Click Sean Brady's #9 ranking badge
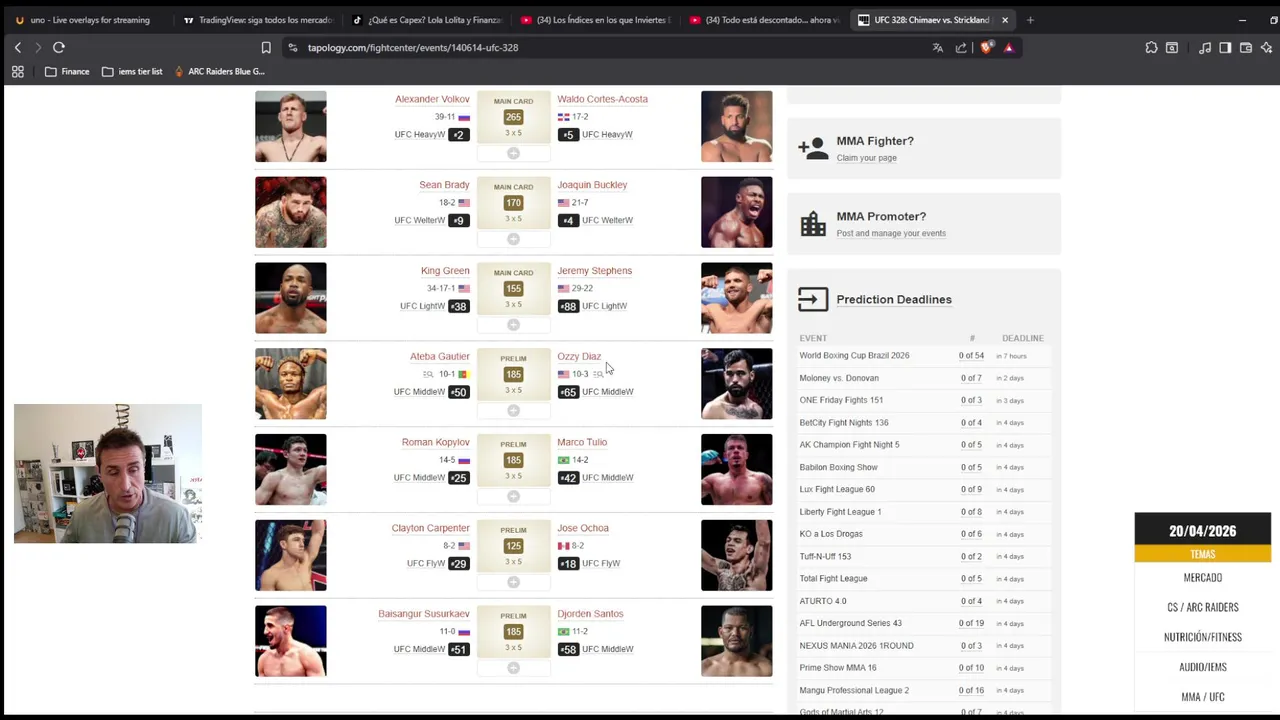 coord(458,220)
